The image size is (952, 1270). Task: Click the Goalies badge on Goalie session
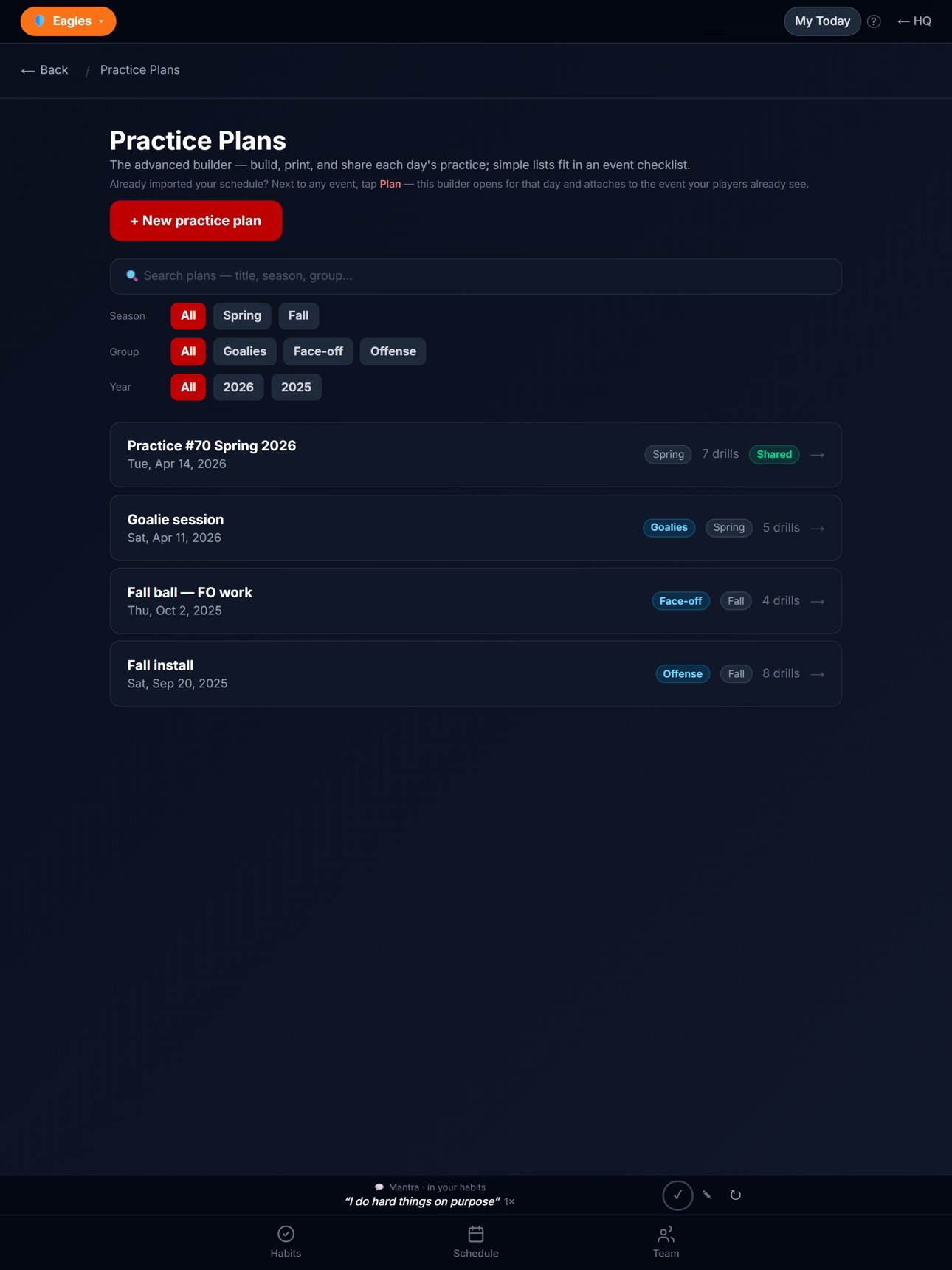pos(669,528)
